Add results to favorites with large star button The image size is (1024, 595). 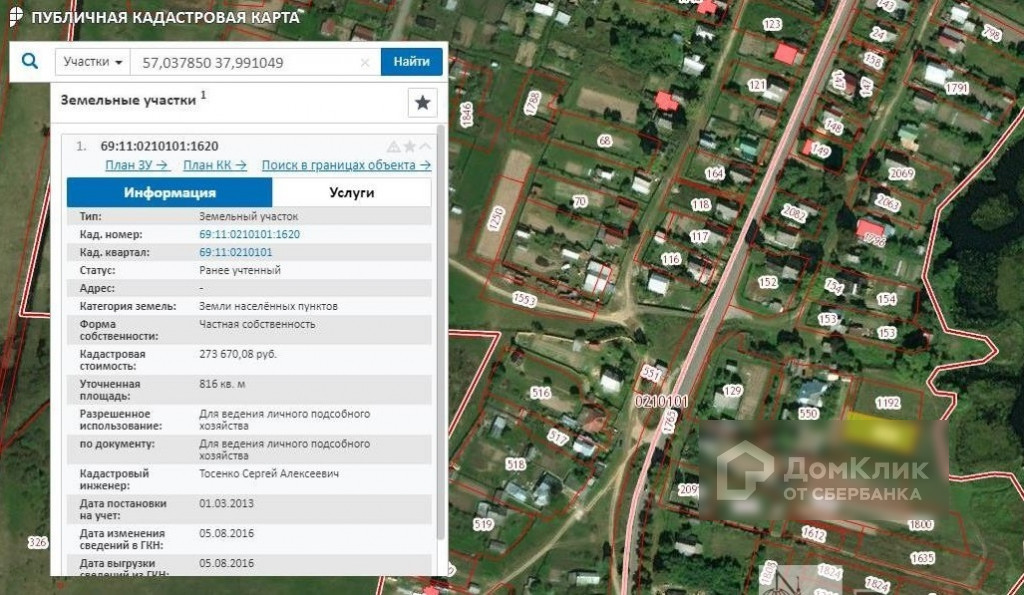tap(423, 103)
